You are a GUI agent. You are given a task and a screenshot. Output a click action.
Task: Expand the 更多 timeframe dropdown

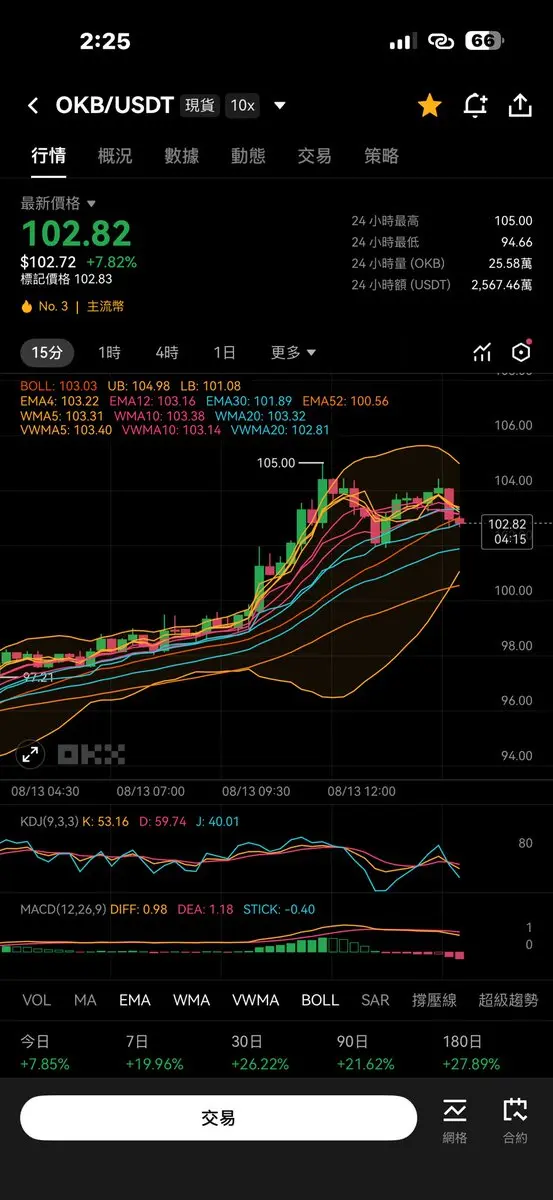(293, 352)
